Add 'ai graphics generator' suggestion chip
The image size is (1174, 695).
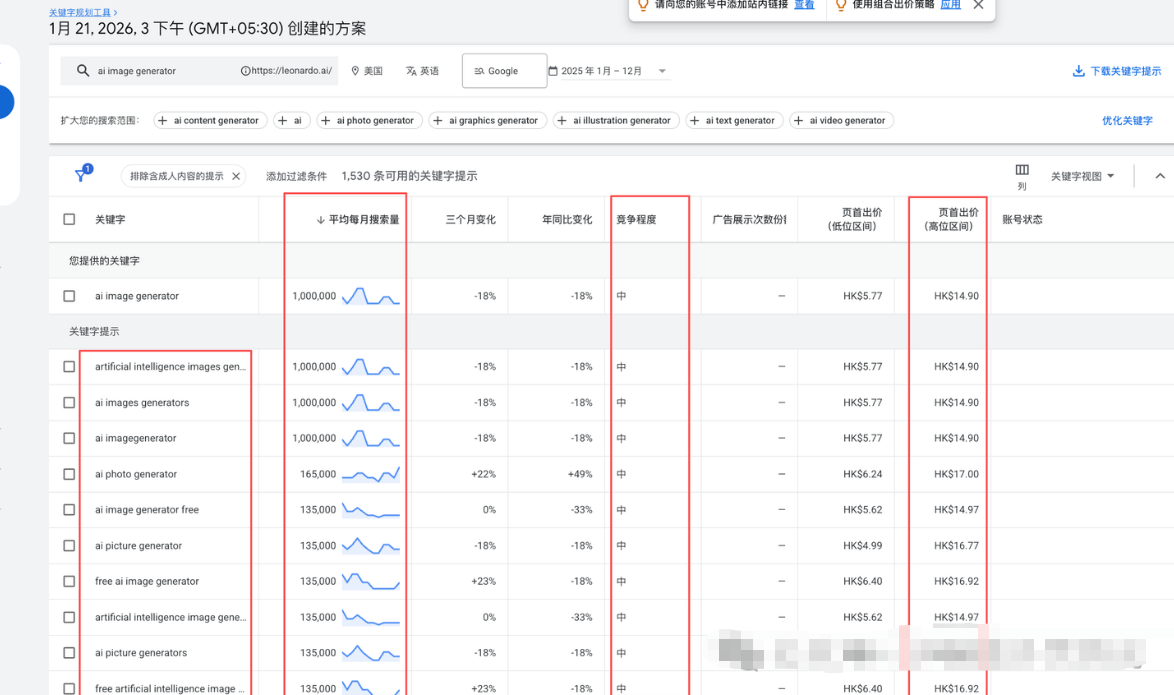coord(488,121)
